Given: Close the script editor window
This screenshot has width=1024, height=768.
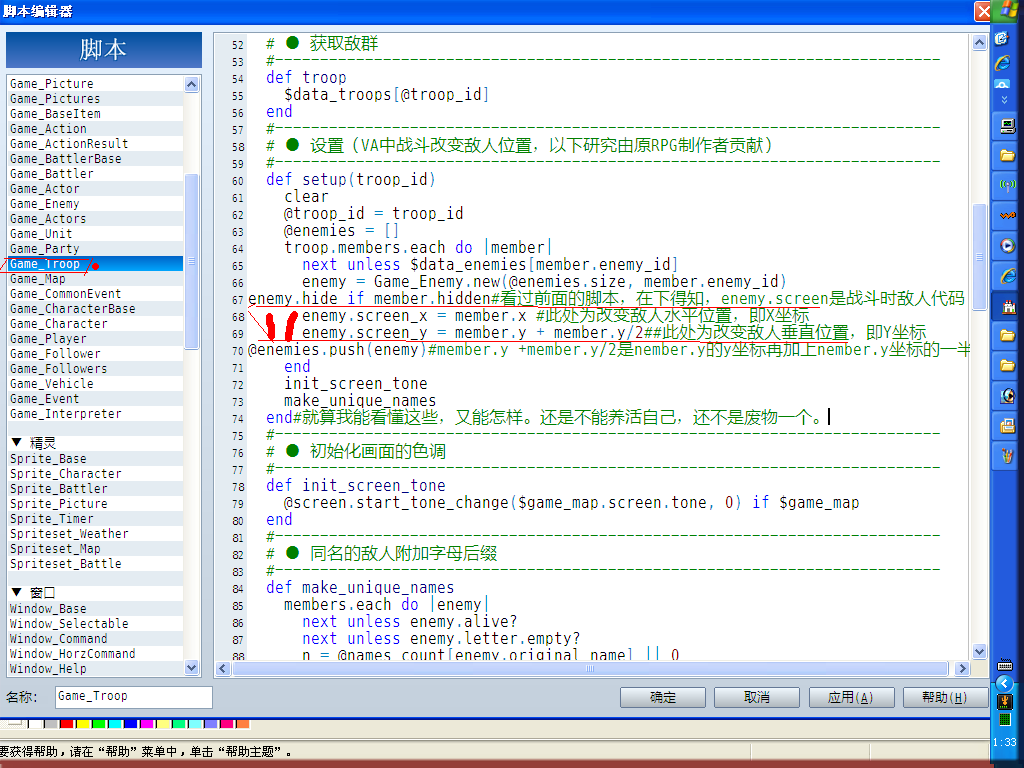Looking at the screenshot, I should tap(983, 11).
